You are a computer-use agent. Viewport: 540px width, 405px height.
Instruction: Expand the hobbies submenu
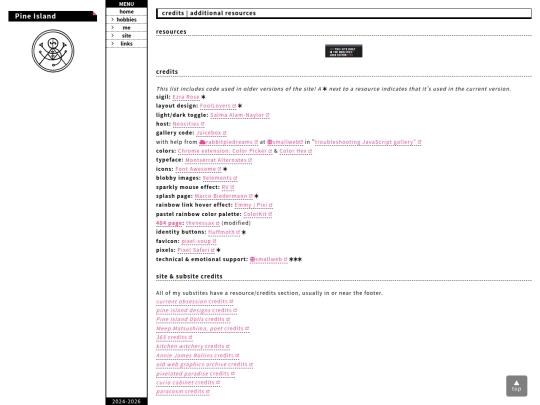(x=126, y=20)
